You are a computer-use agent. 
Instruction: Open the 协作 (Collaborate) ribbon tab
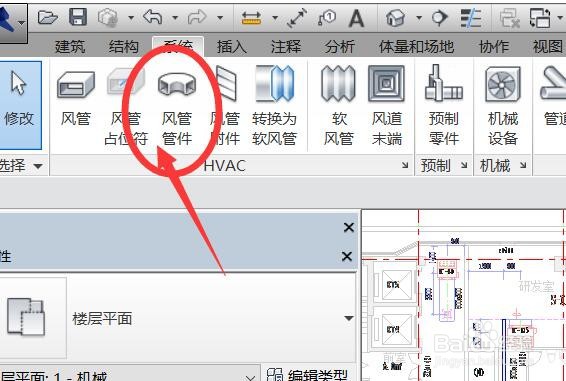494,47
